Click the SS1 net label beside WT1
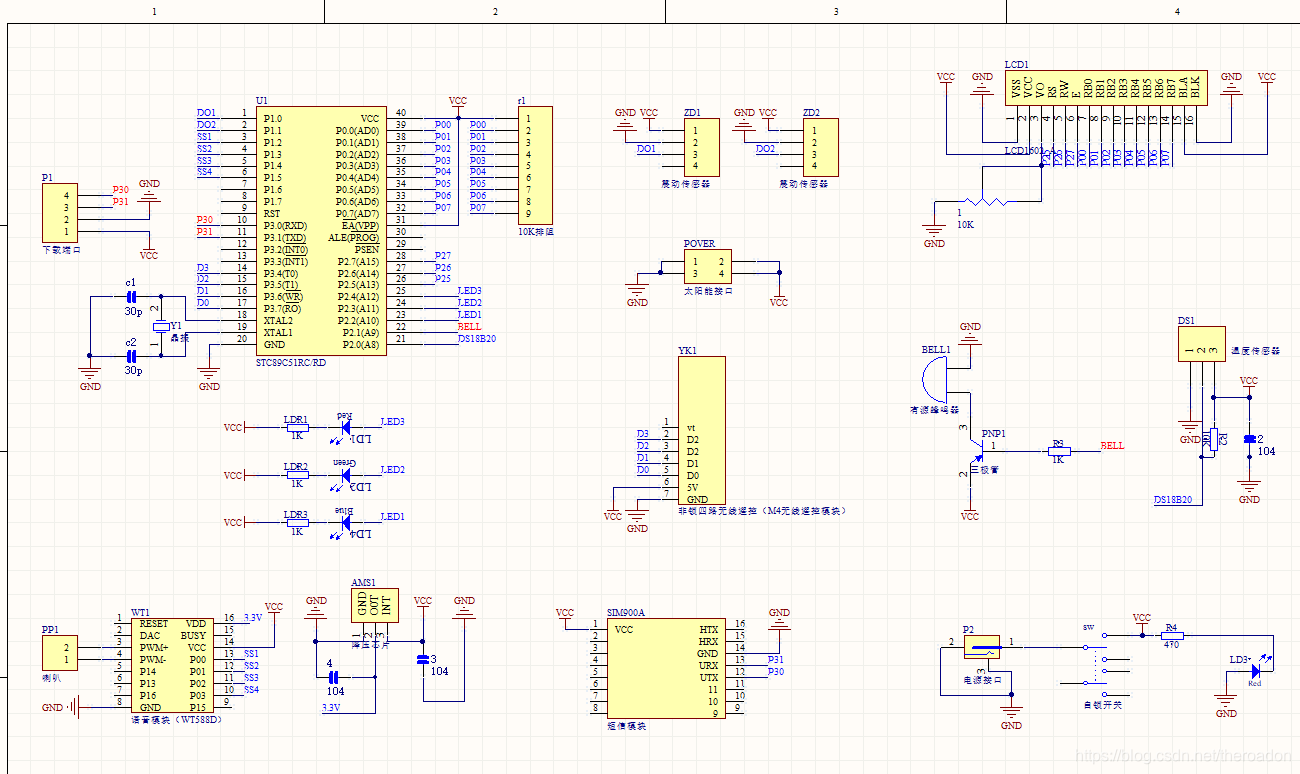 (x=251, y=654)
